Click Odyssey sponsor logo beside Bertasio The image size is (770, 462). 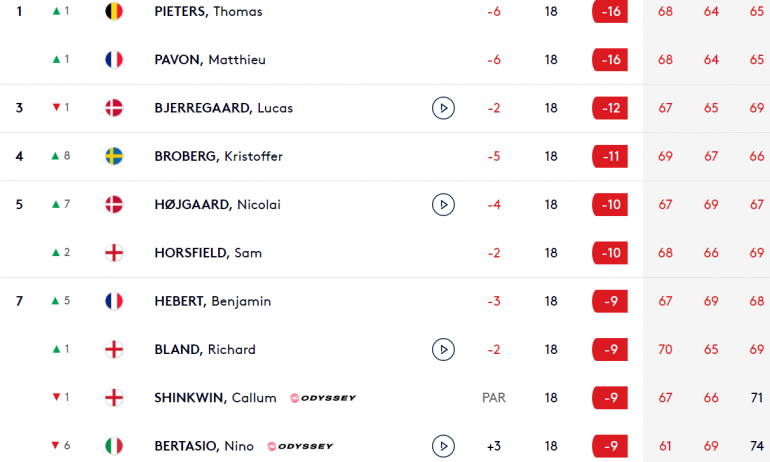click(x=300, y=446)
